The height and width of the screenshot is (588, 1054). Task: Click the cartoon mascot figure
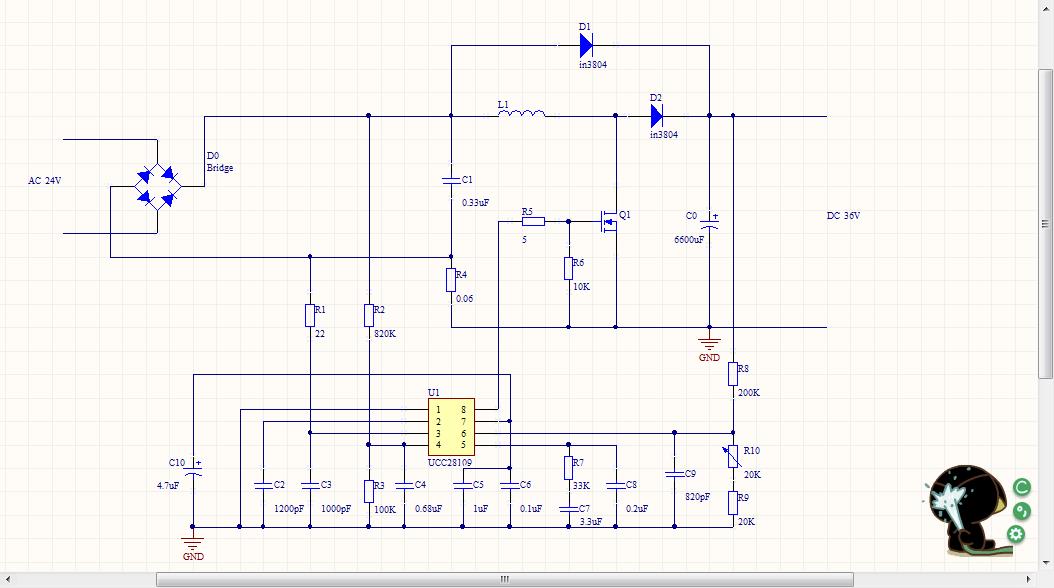967,509
